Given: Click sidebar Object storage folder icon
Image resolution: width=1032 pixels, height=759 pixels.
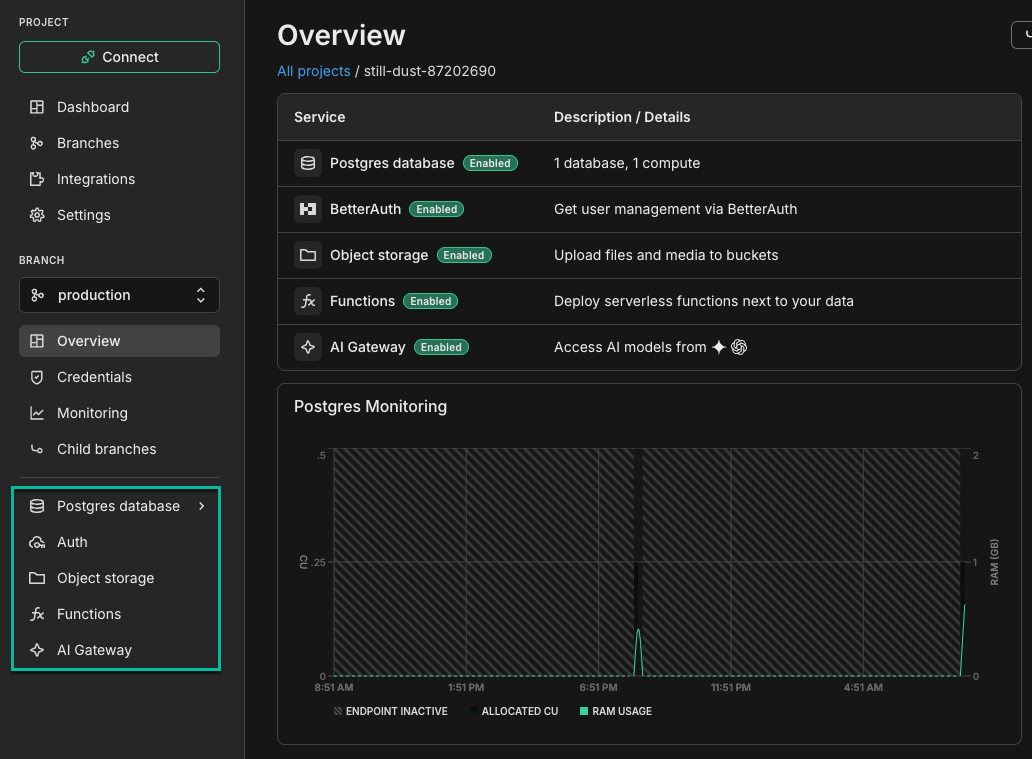Looking at the screenshot, I should (x=37, y=578).
